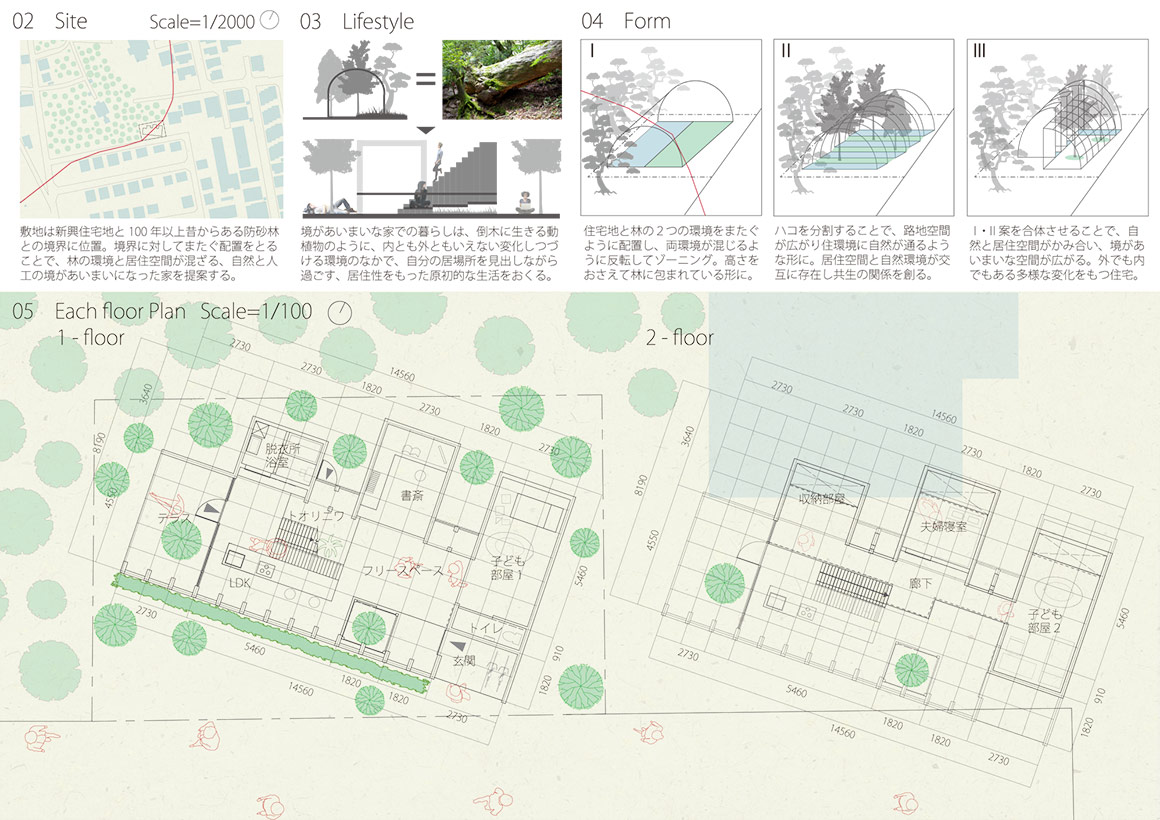Image resolution: width=1160 pixels, height=820 pixels.
Task: Click the north compass icon beside Scale=1/2000
Action: (x=271, y=20)
